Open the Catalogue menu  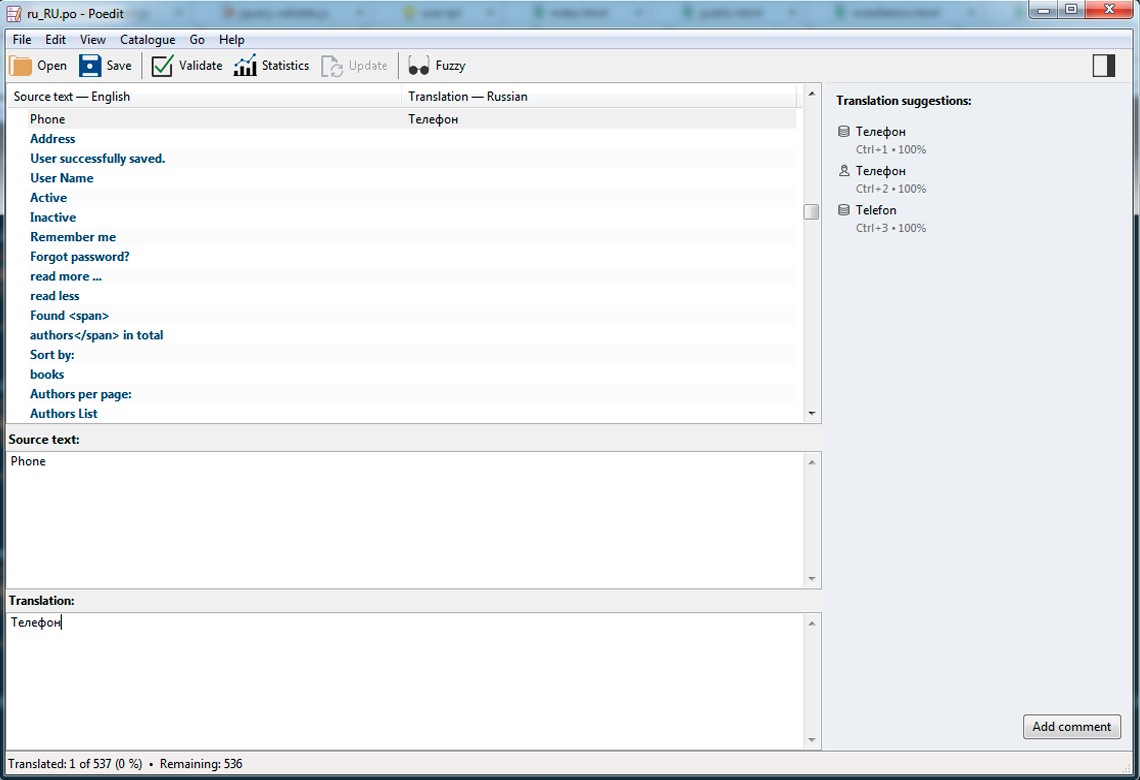click(147, 40)
